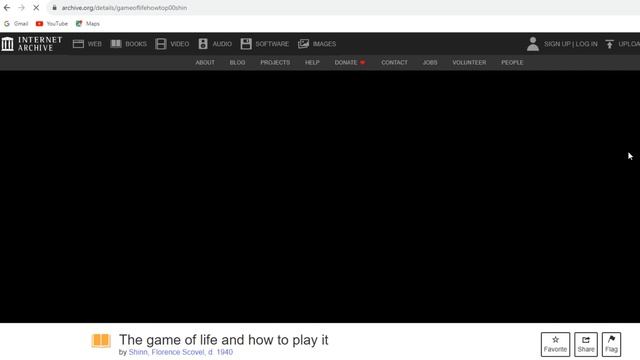Click the orange book media-type icon

pyautogui.click(x=101, y=340)
